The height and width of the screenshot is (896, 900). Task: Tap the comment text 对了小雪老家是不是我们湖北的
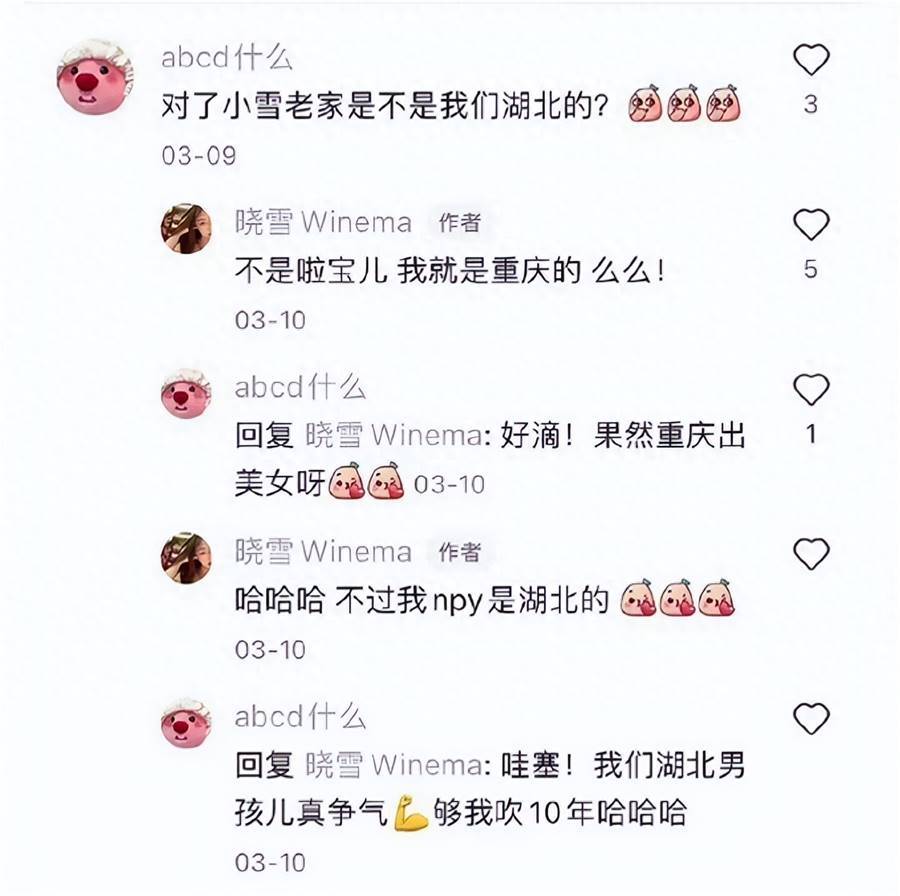click(385, 106)
